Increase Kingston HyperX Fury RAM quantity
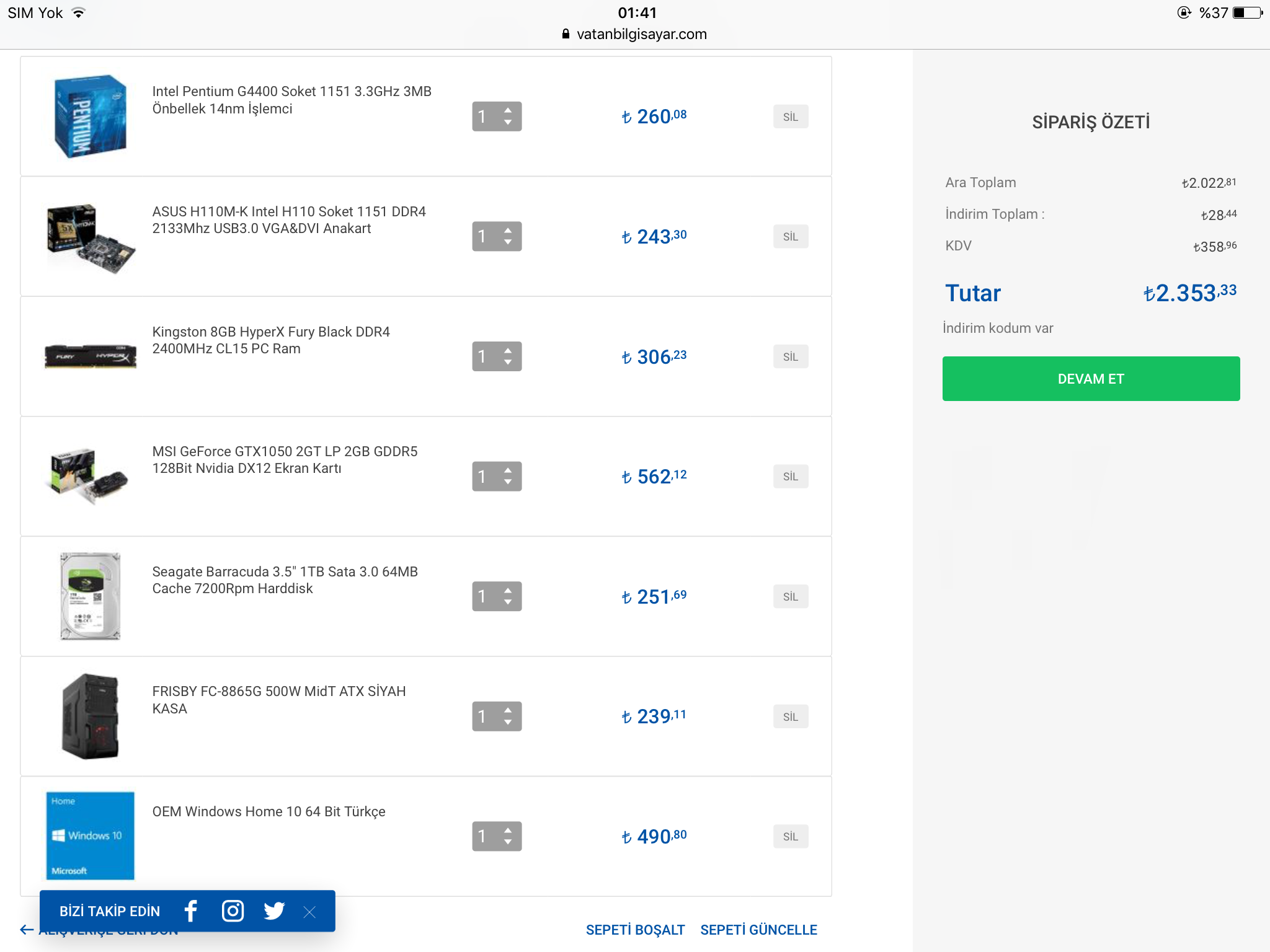This screenshot has height=952, width=1270. pos(508,350)
